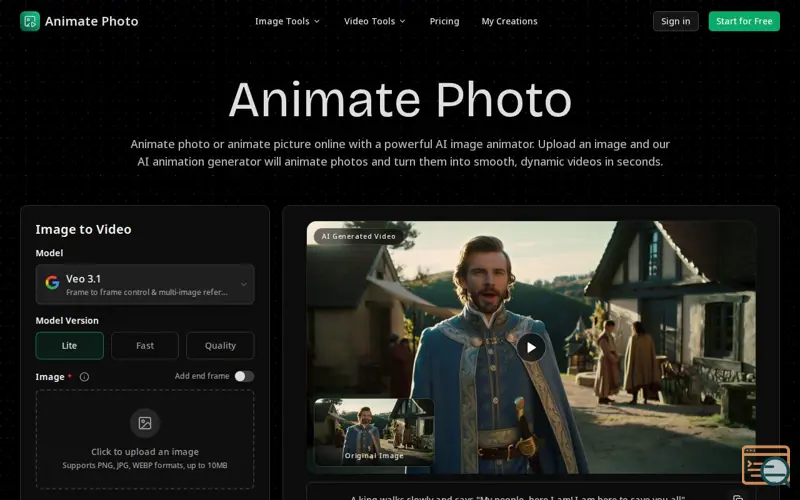Open My Creations page
This screenshot has height=500, width=800.
click(x=509, y=21)
